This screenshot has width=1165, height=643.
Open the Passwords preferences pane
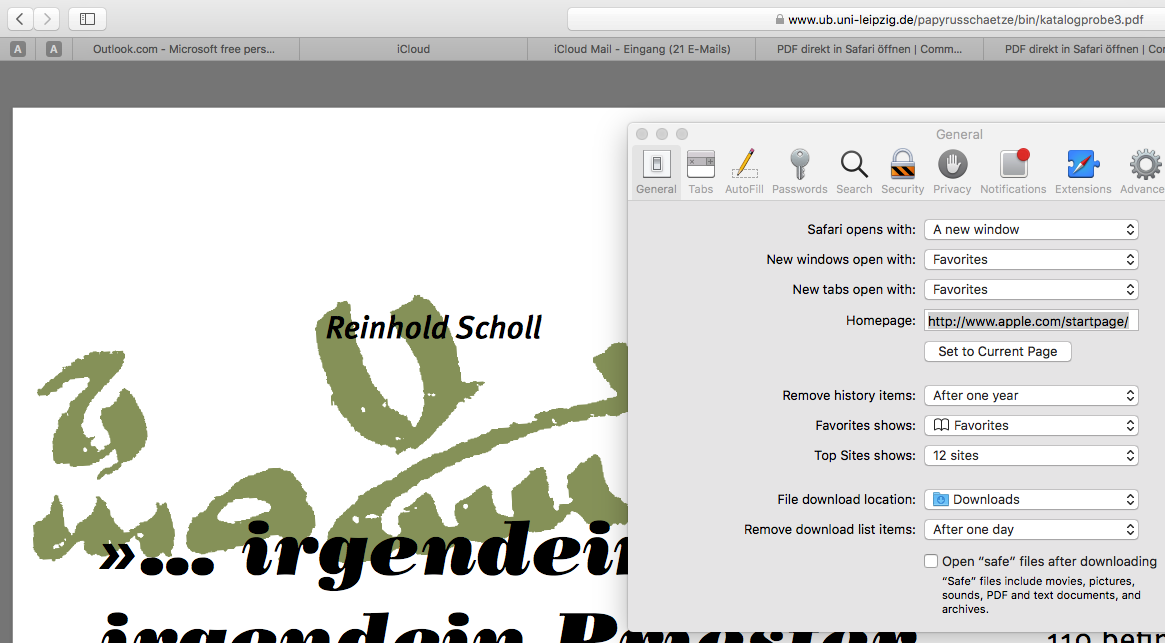click(x=799, y=172)
